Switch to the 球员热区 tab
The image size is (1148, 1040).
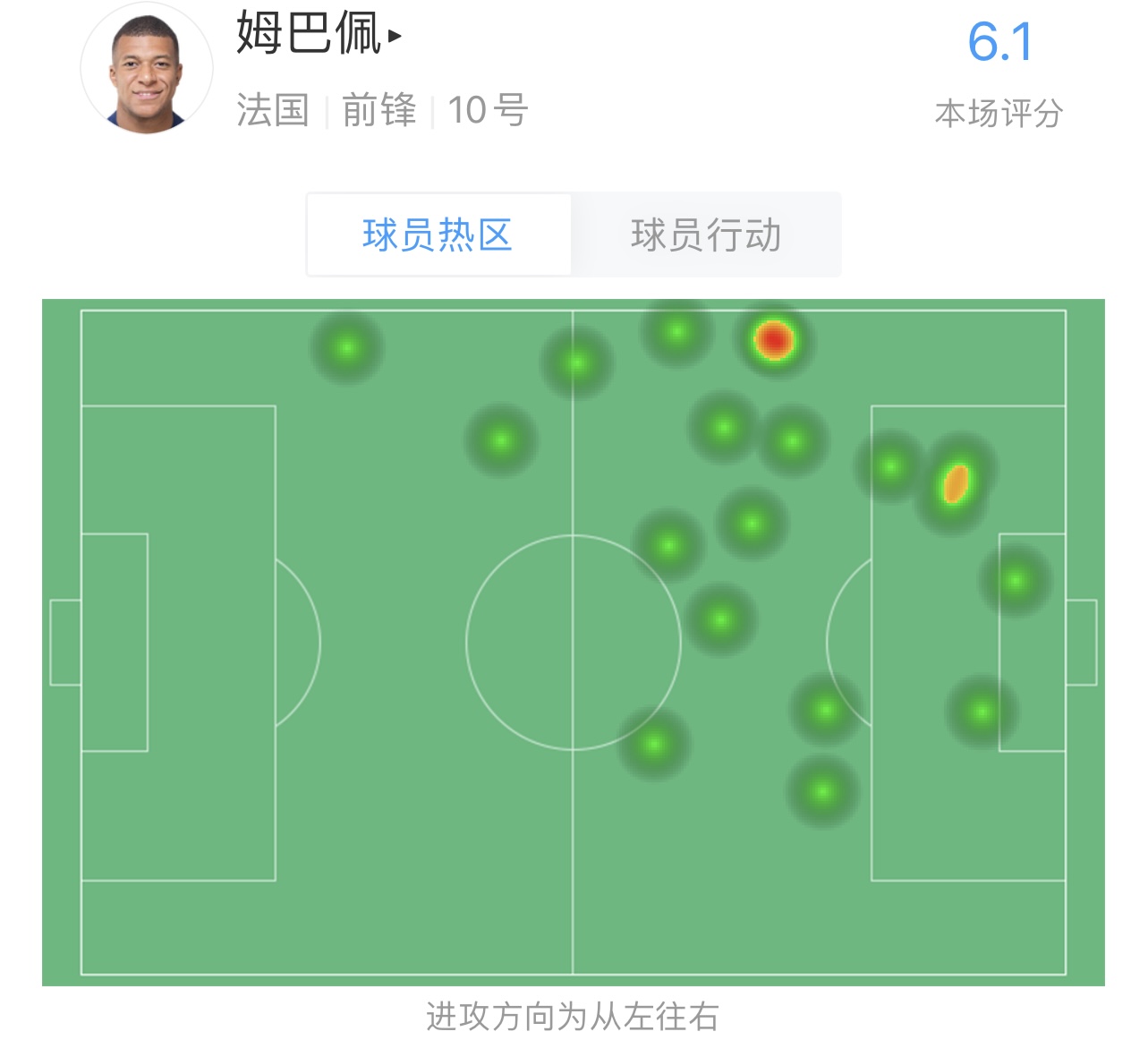tap(438, 234)
